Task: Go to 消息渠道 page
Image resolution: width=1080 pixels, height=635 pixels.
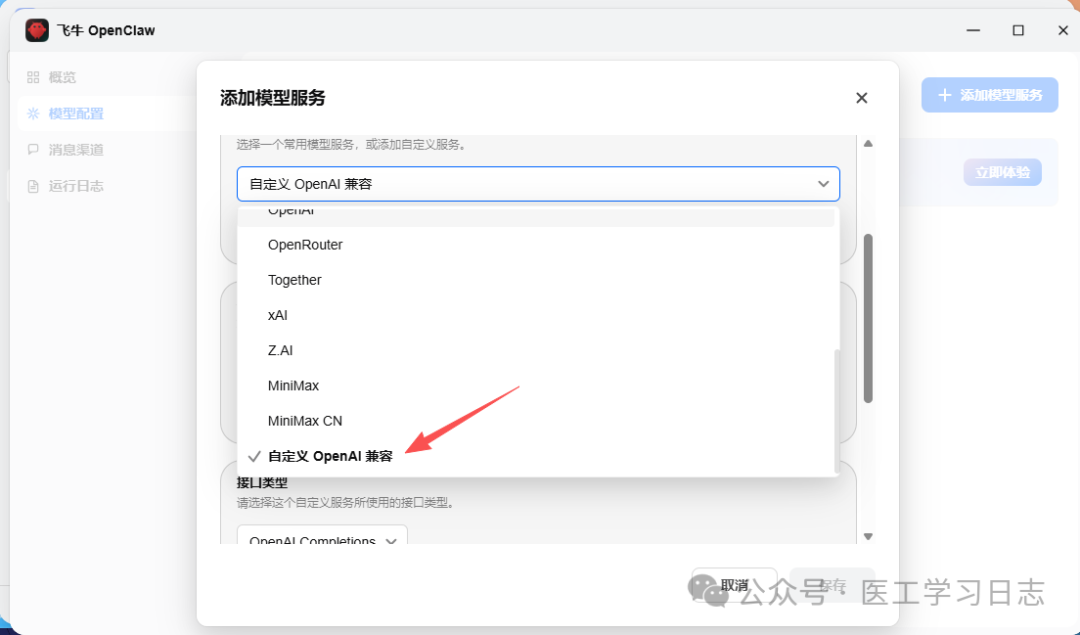Action: pyautogui.click(x=76, y=149)
